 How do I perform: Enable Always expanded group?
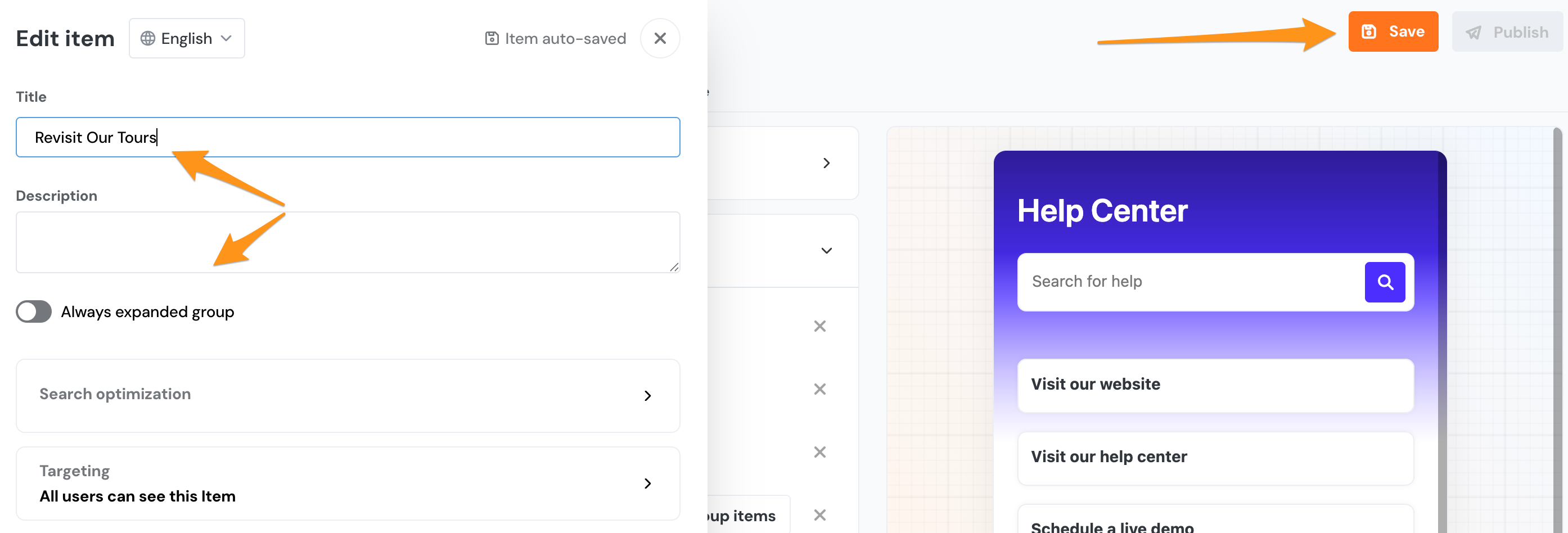34,311
